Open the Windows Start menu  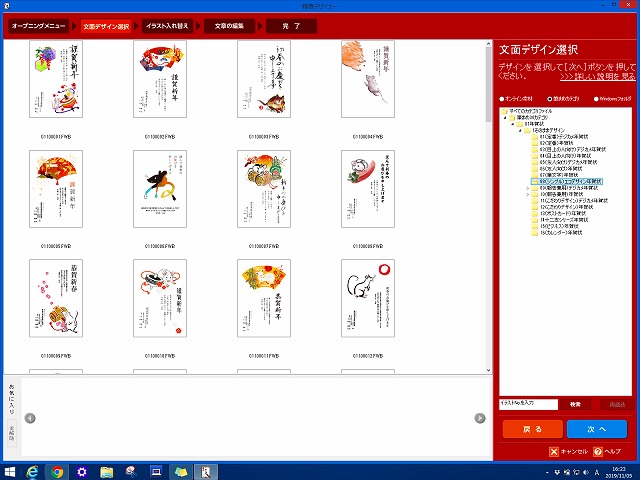9,472
